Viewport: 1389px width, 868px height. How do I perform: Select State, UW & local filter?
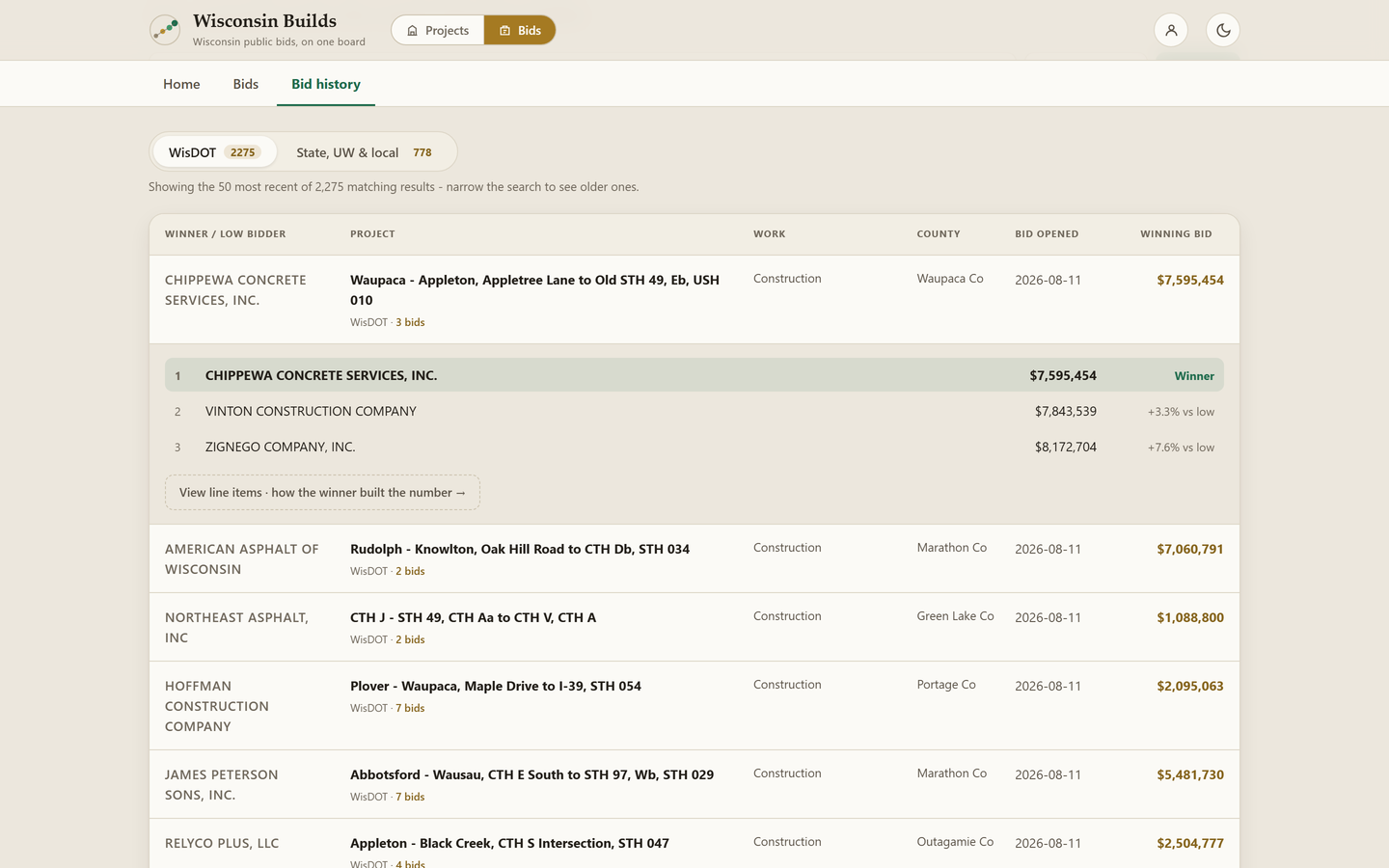[365, 152]
